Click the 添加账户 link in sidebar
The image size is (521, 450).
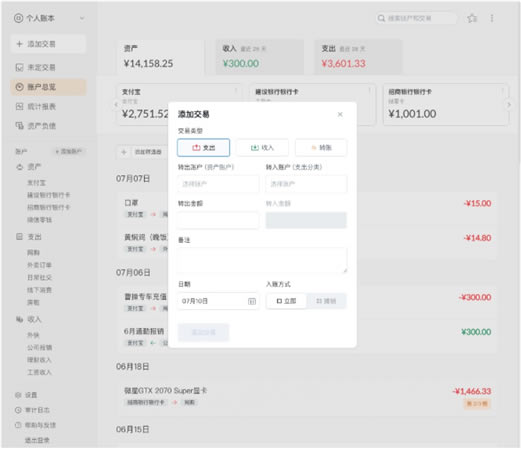coord(69,152)
